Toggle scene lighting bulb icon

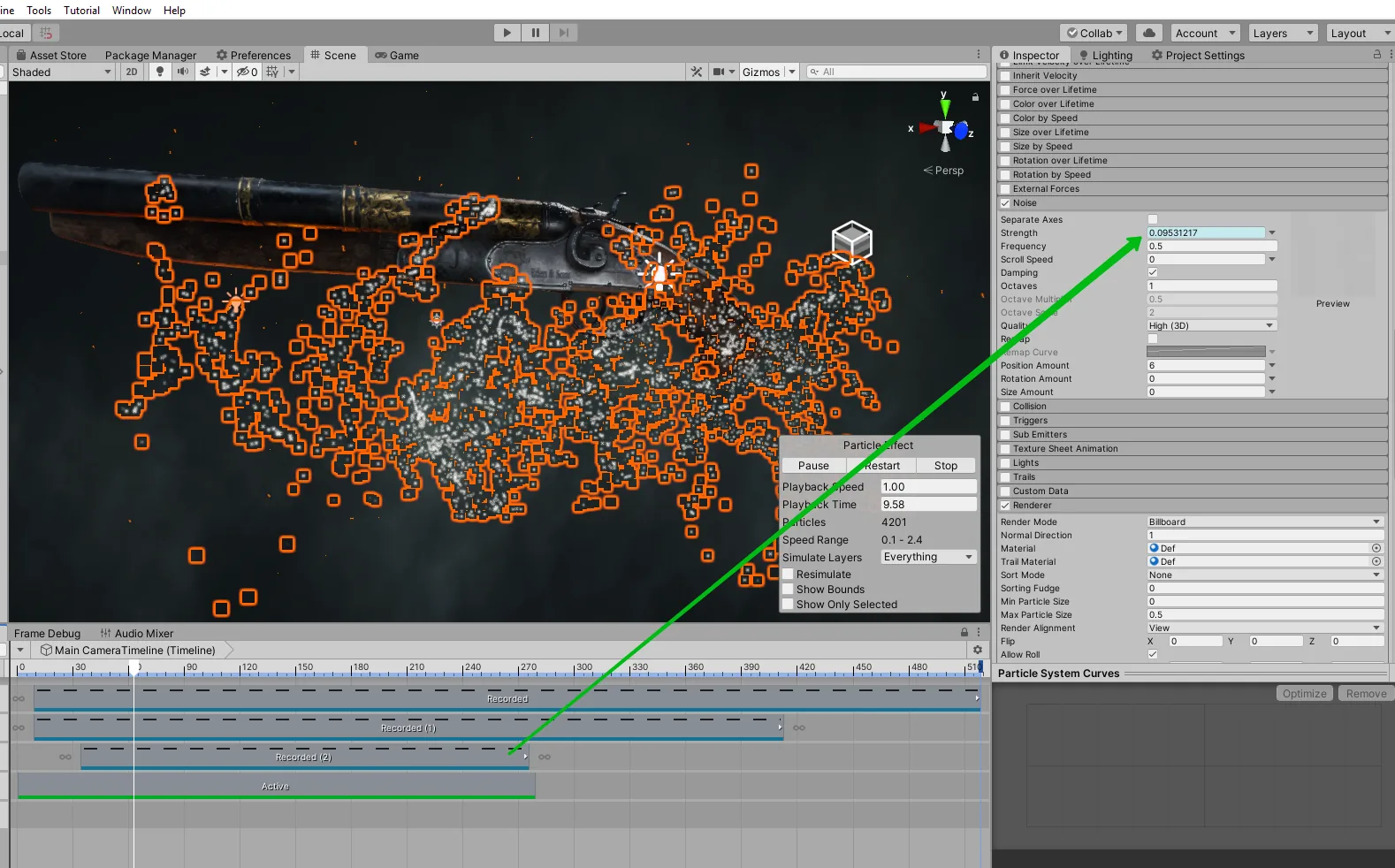pyautogui.click(x=160, y=72)
